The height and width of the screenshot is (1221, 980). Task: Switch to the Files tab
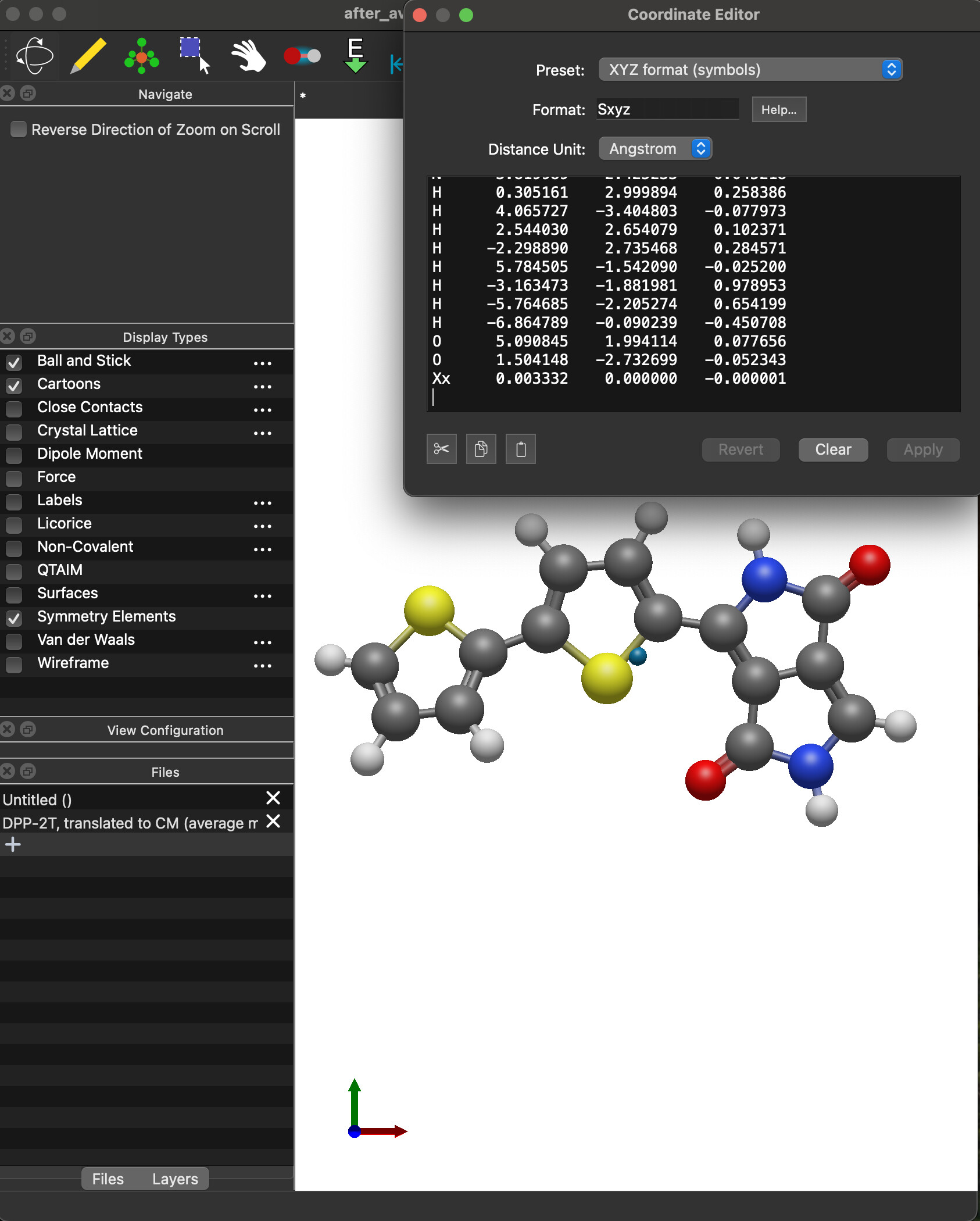[108, 1179]
